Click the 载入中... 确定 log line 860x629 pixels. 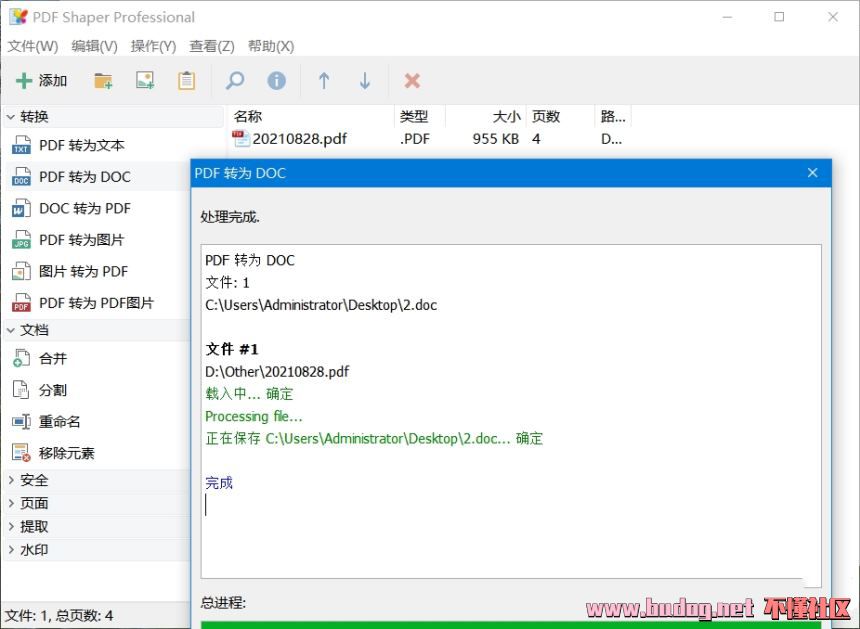pos(250,394)
